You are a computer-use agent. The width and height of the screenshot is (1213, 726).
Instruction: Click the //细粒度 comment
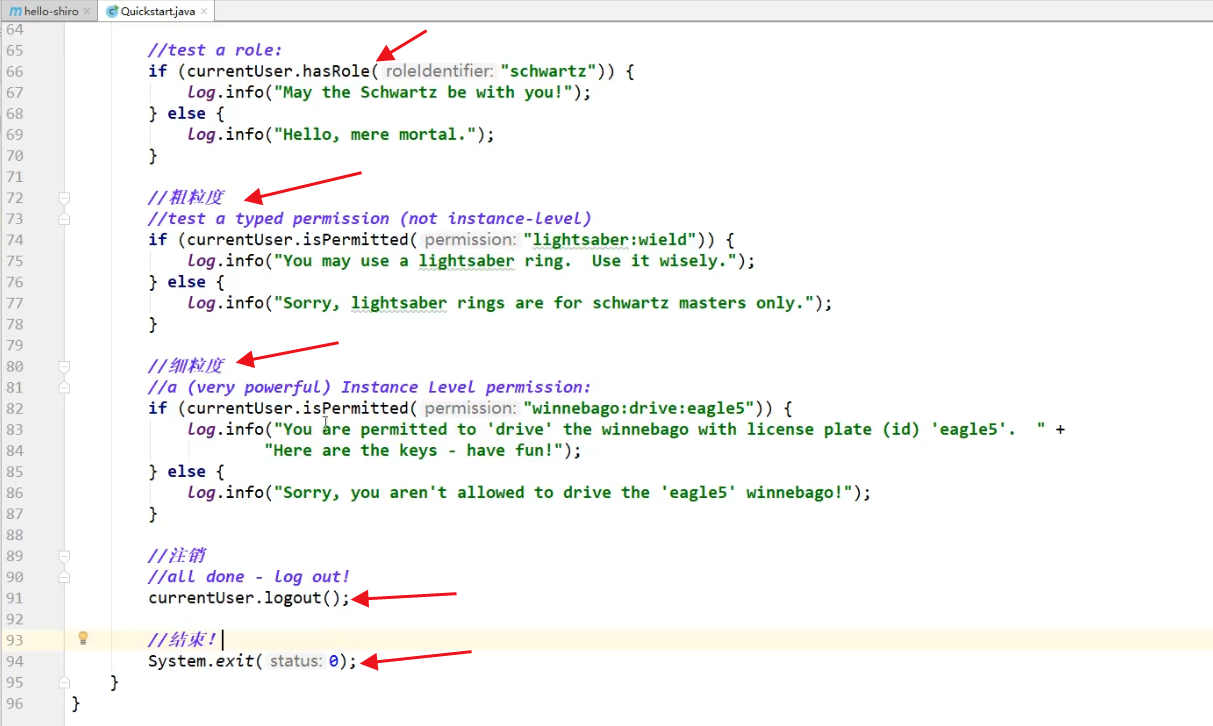click(186, 366)
